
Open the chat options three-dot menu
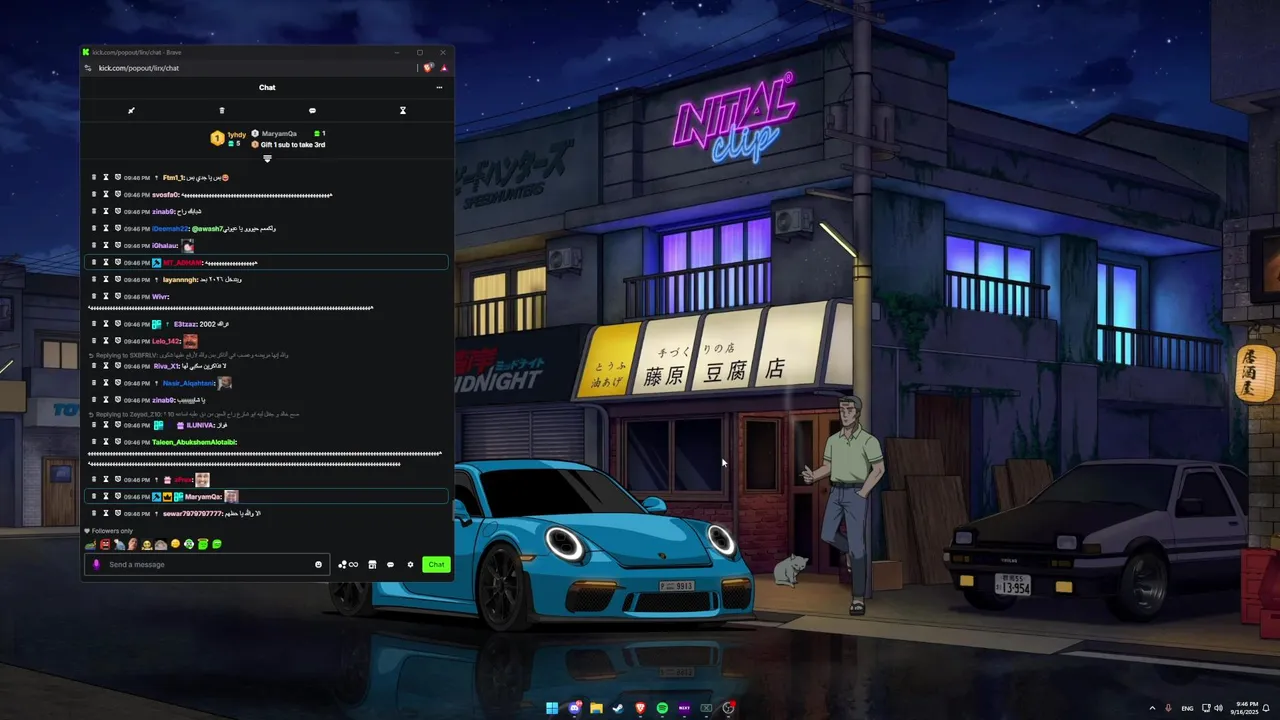(439, 87)
